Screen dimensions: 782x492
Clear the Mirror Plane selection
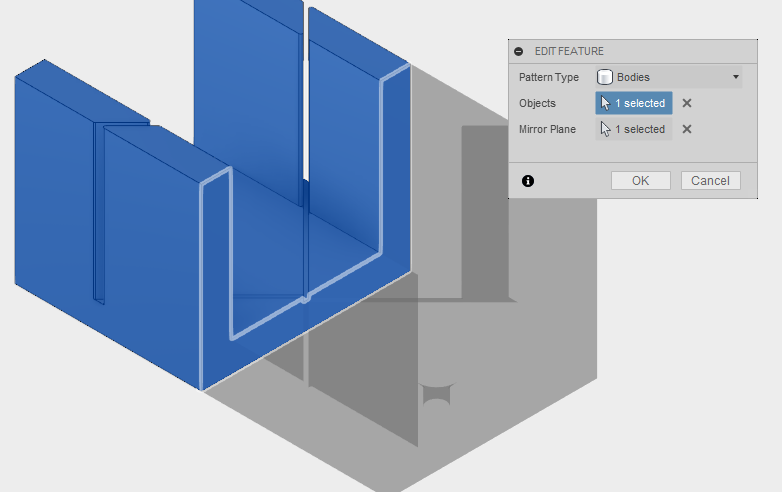click(687, 129)
